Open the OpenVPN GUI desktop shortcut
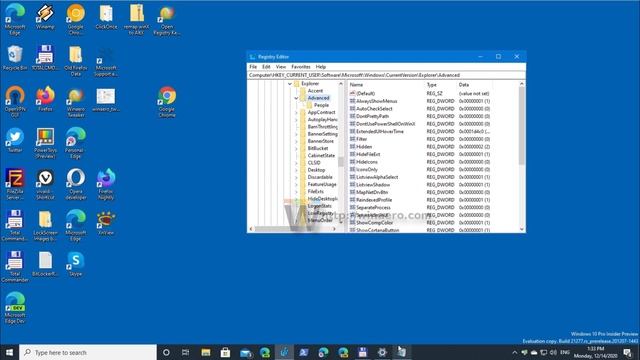This screenshot has height=360, width=640. [15, 102]
